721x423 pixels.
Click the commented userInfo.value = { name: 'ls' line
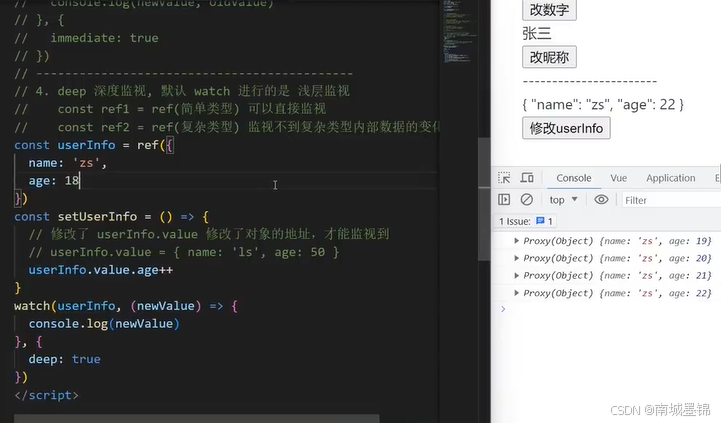[184, 252]
